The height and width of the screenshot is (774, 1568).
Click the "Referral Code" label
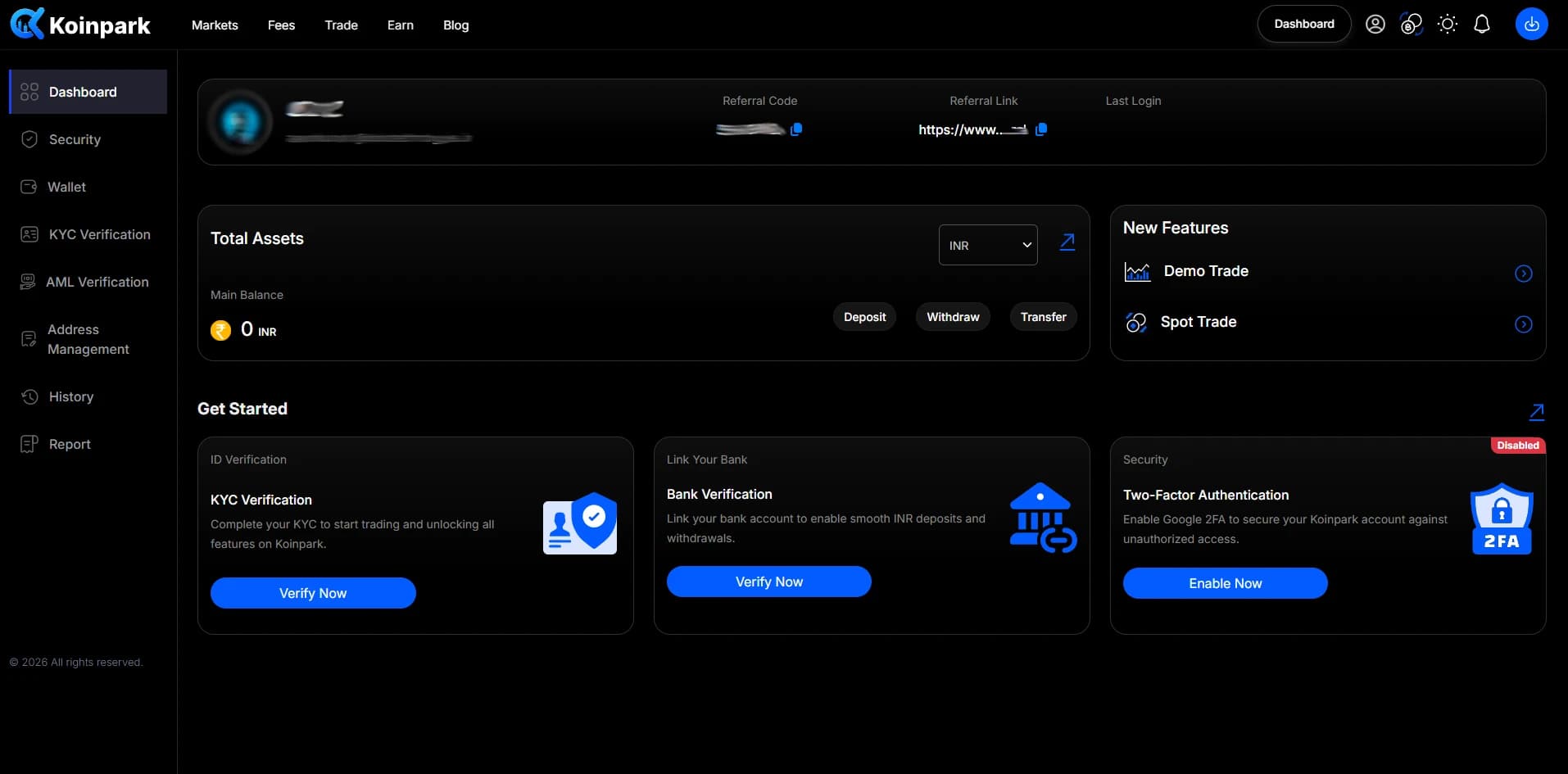coord(759,101)
